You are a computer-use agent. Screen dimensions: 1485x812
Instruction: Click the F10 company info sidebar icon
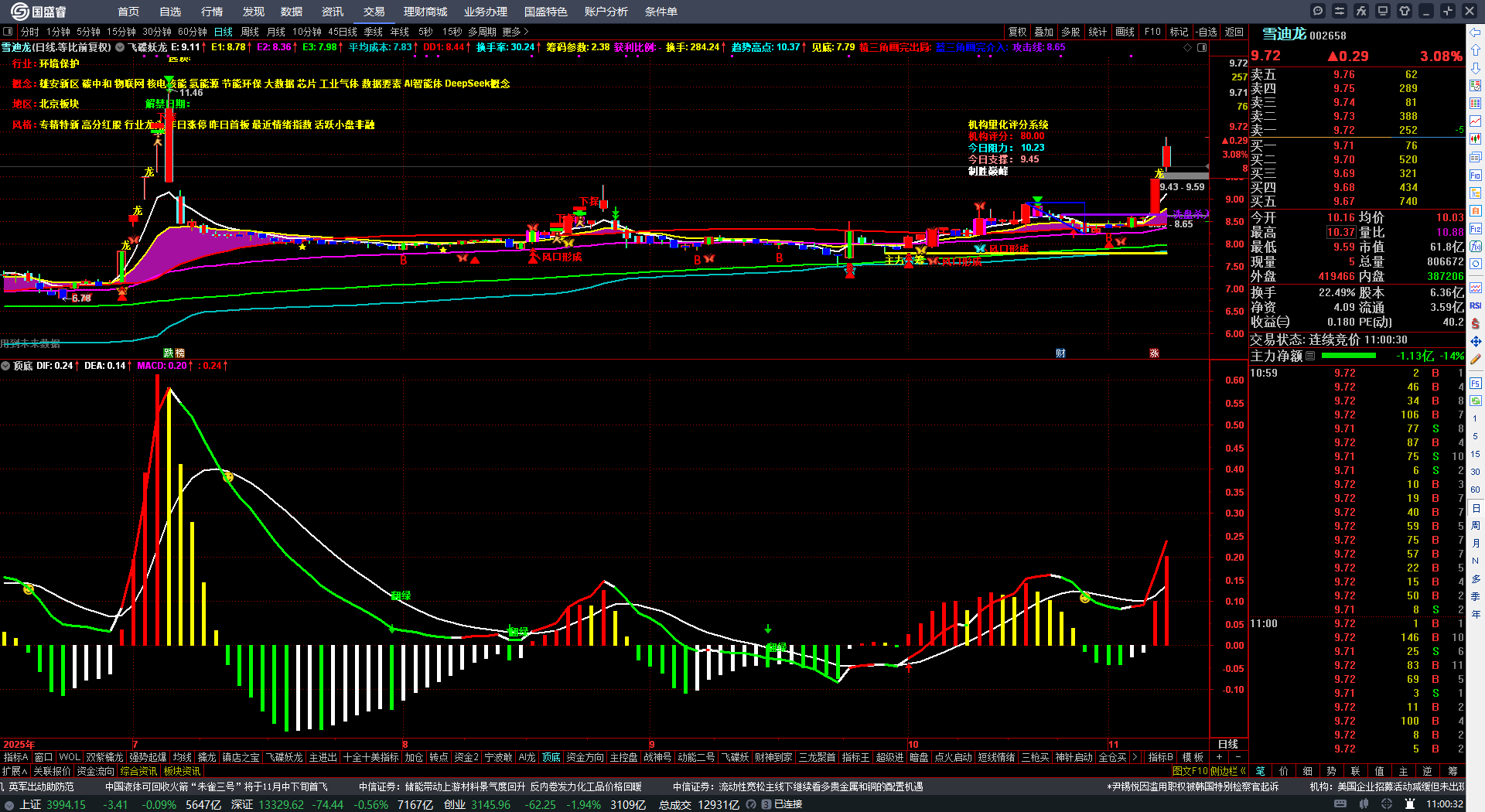(x=1476, y=176)
